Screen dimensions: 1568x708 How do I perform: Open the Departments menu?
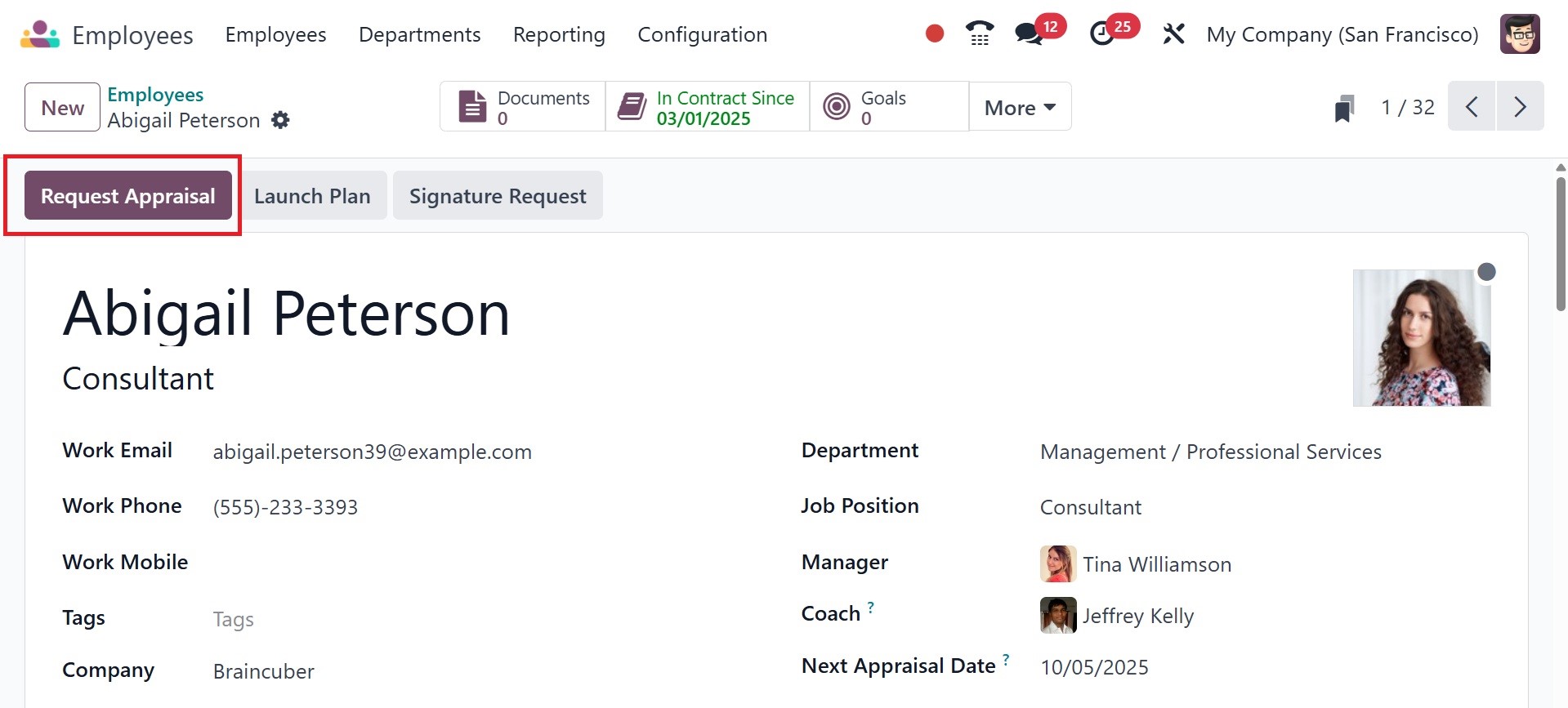point(419,34)
